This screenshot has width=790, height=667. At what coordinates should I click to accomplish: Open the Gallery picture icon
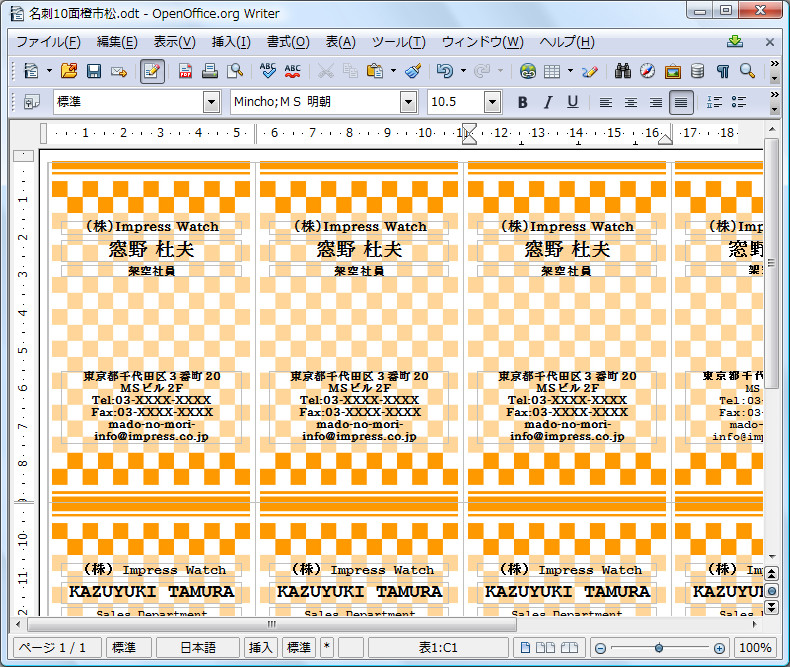(x=673, y=71)
